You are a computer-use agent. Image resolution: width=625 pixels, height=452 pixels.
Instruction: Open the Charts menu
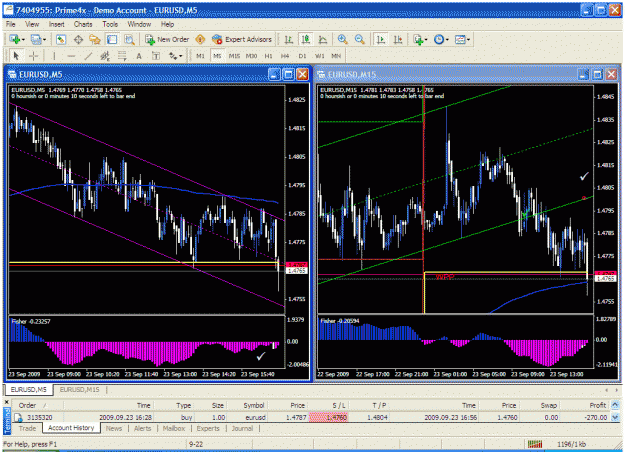point(83,24)
